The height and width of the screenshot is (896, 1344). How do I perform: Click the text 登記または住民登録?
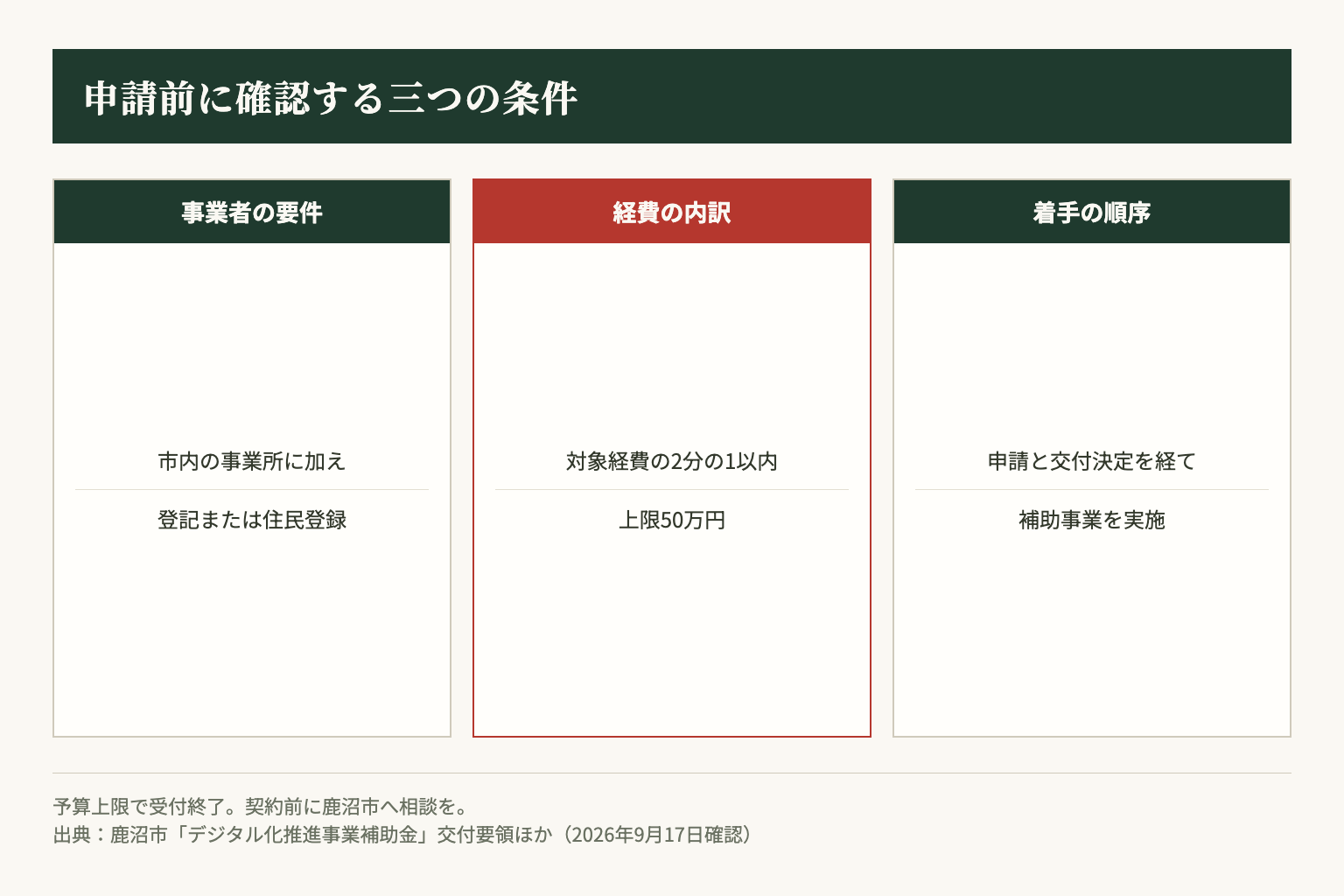[252, 520]
